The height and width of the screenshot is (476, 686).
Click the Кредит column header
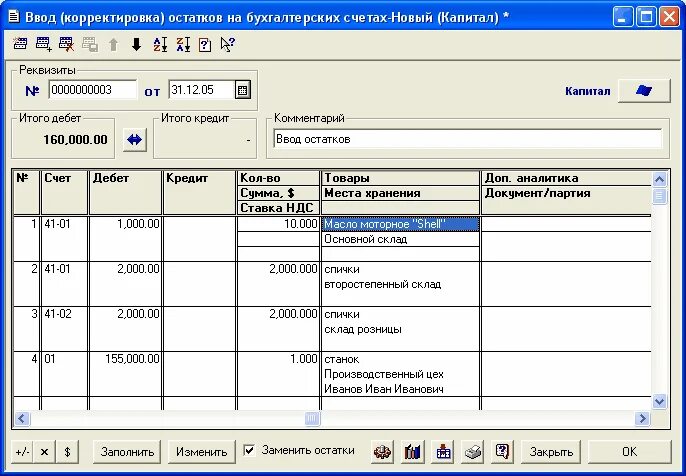pyautogui.click(x=199, y=193)
